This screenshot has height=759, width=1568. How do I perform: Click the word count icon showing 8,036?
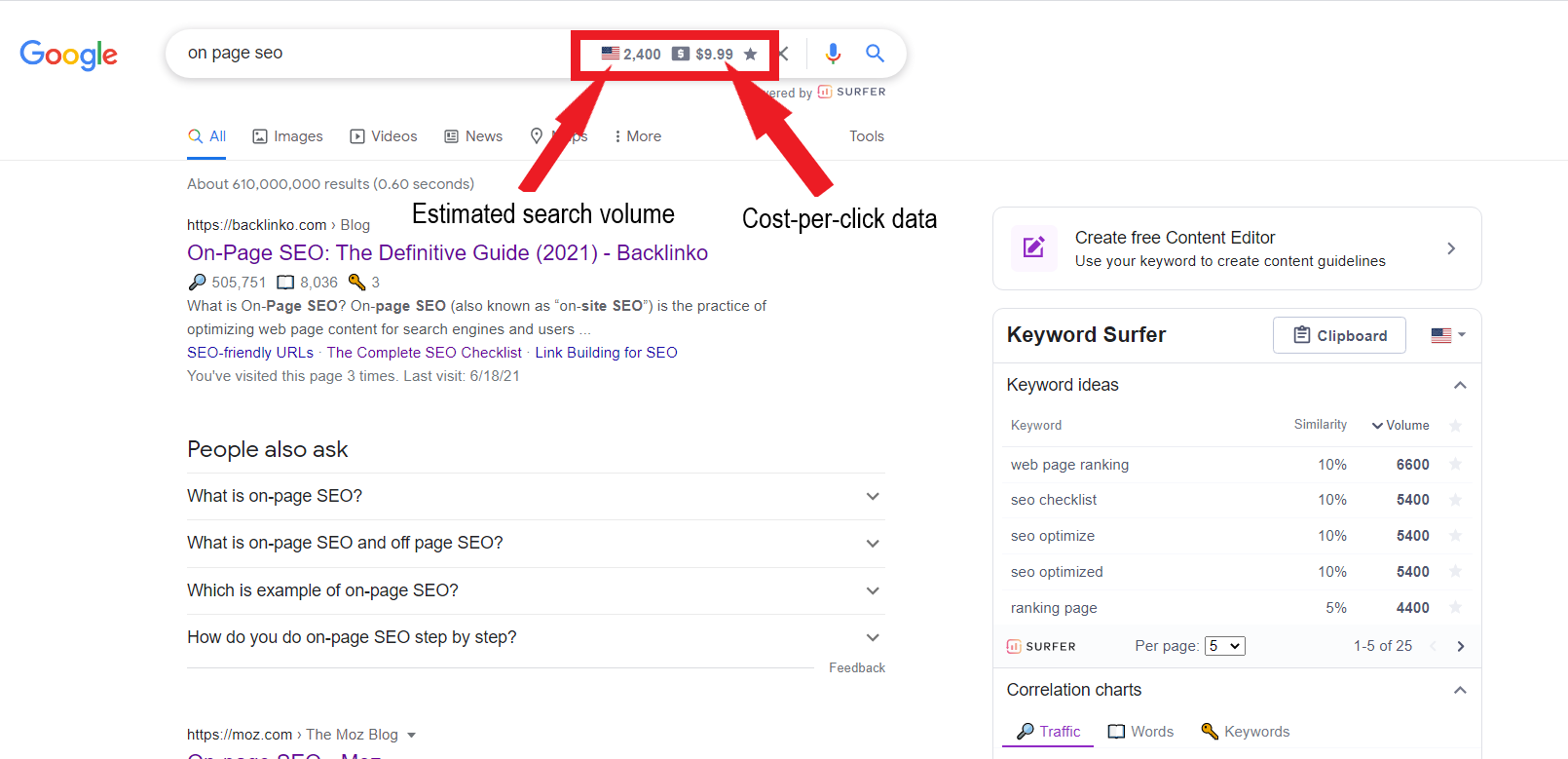click(285, 283)
